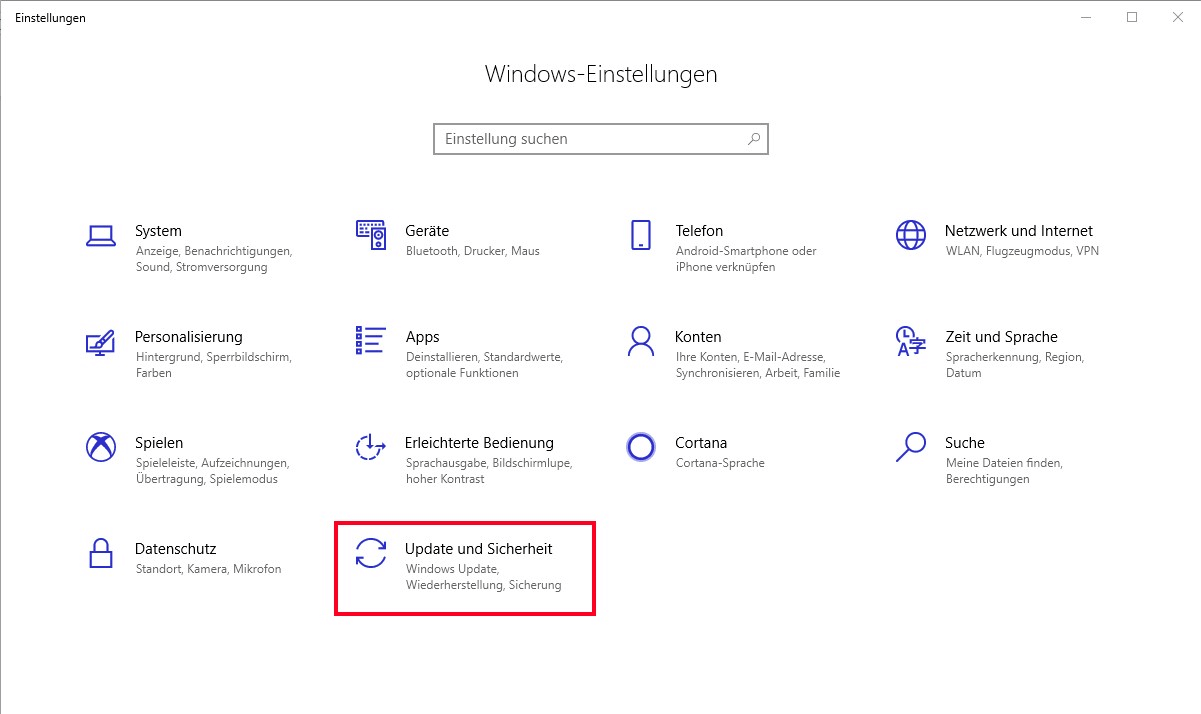Click the magnifier icon in the search box
Viewport: 1201px width, 714px height.
(x=754, y=139)
